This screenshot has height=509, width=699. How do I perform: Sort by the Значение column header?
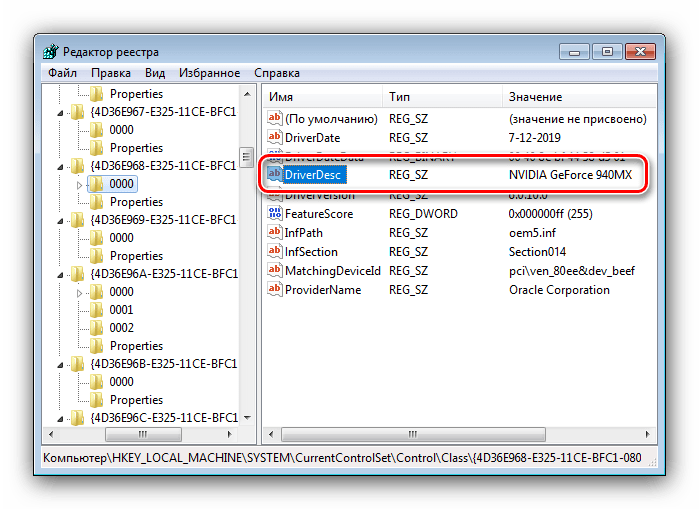(580, 97)
